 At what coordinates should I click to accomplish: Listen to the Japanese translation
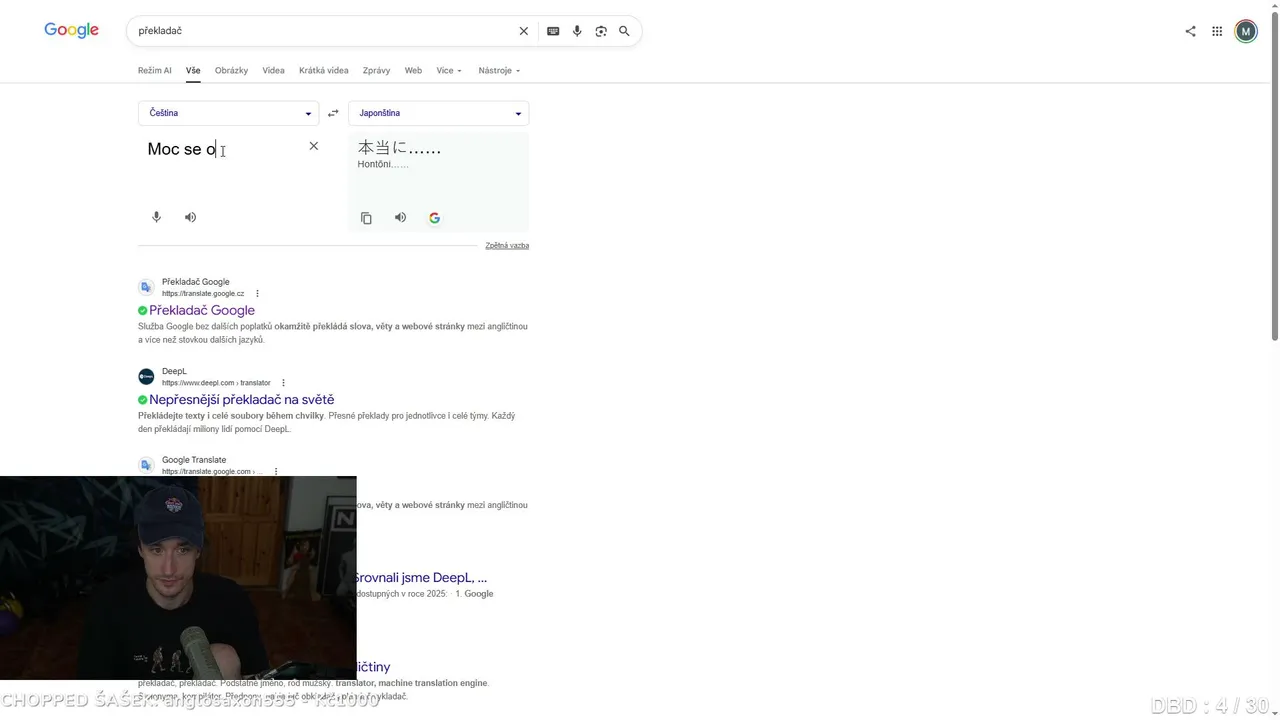point(400,218)
